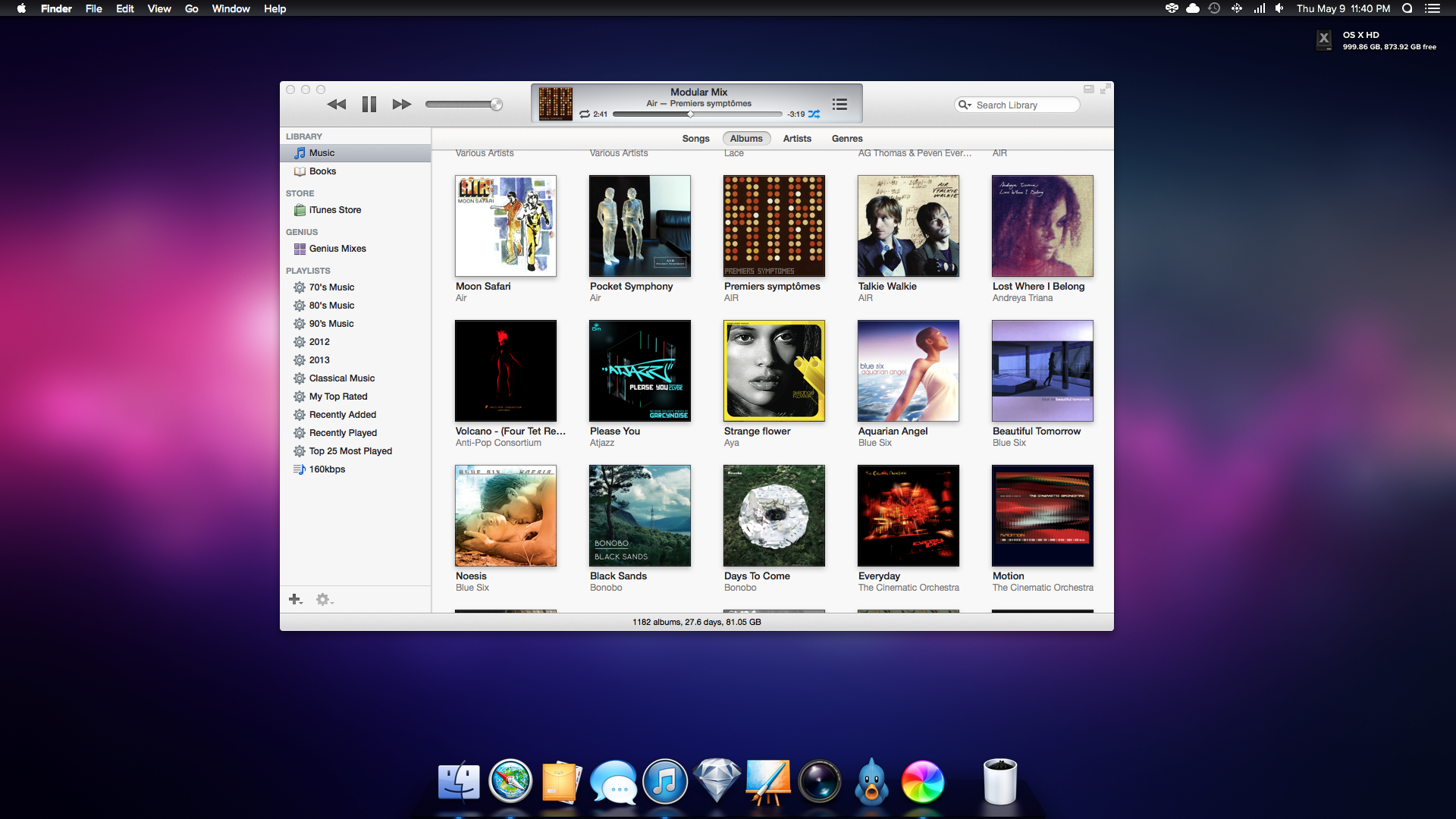The image size is (1456, 819).
Task: Open the Noesis album cover
Action: pyautogui.click(x=506, y=516)
